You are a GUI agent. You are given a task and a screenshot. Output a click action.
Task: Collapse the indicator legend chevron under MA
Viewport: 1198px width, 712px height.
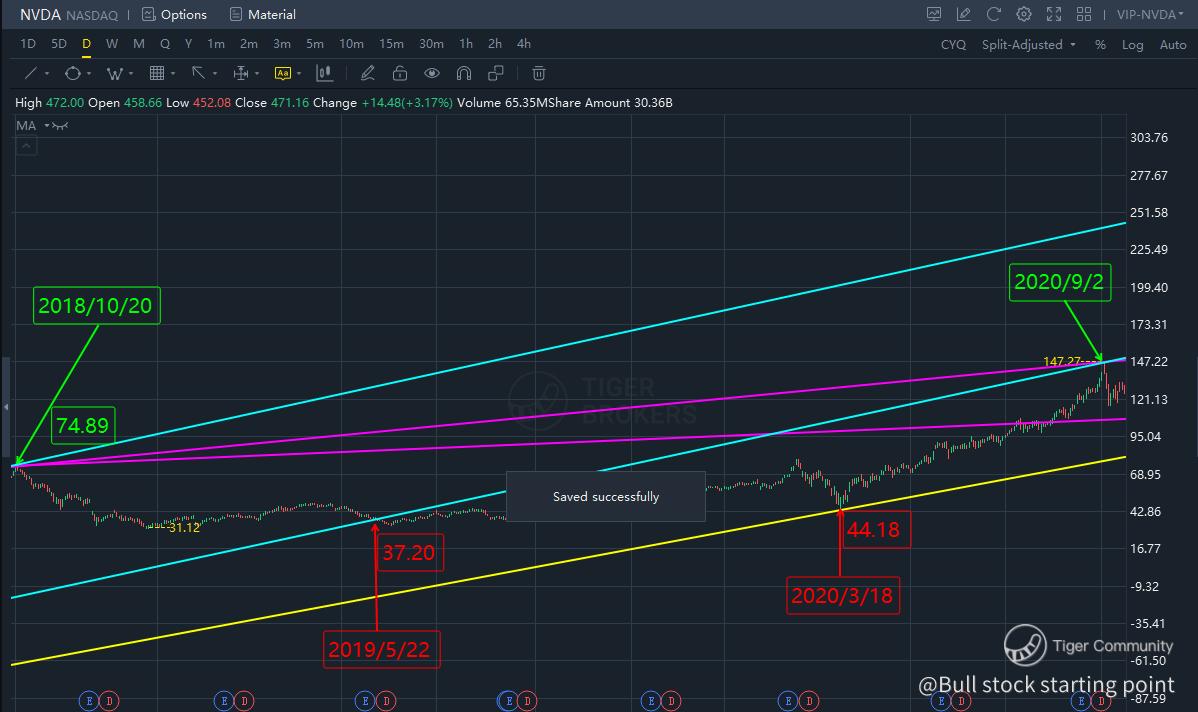[x=26, y=145]
